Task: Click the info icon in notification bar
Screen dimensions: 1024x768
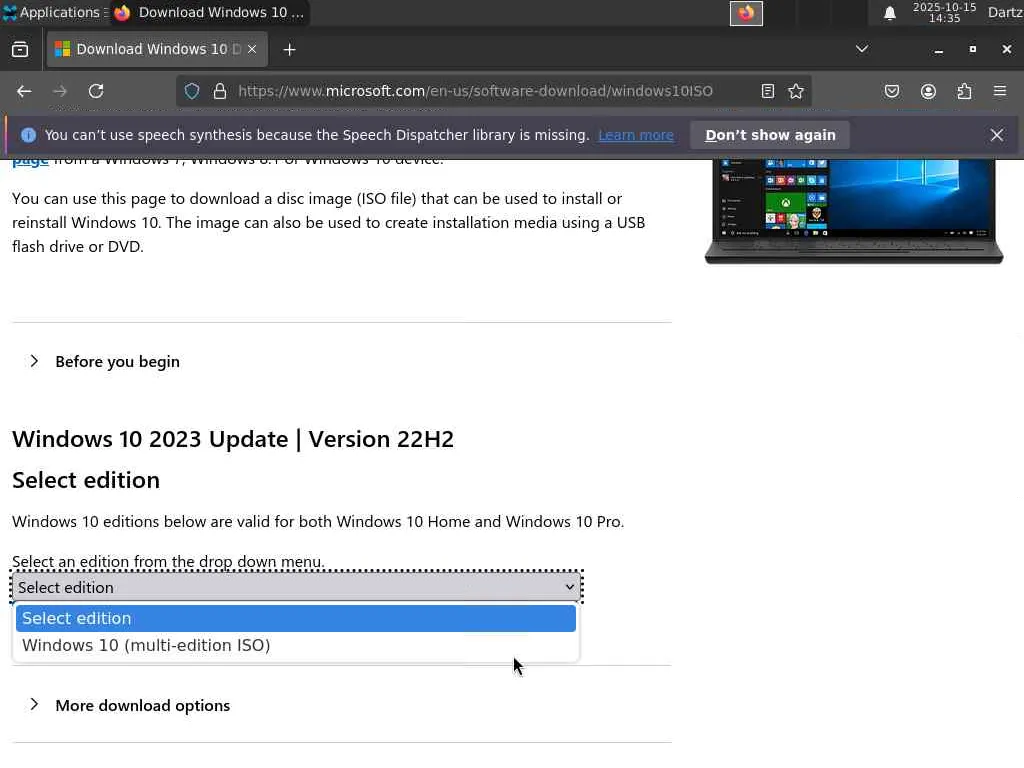Action: (28, 135)
